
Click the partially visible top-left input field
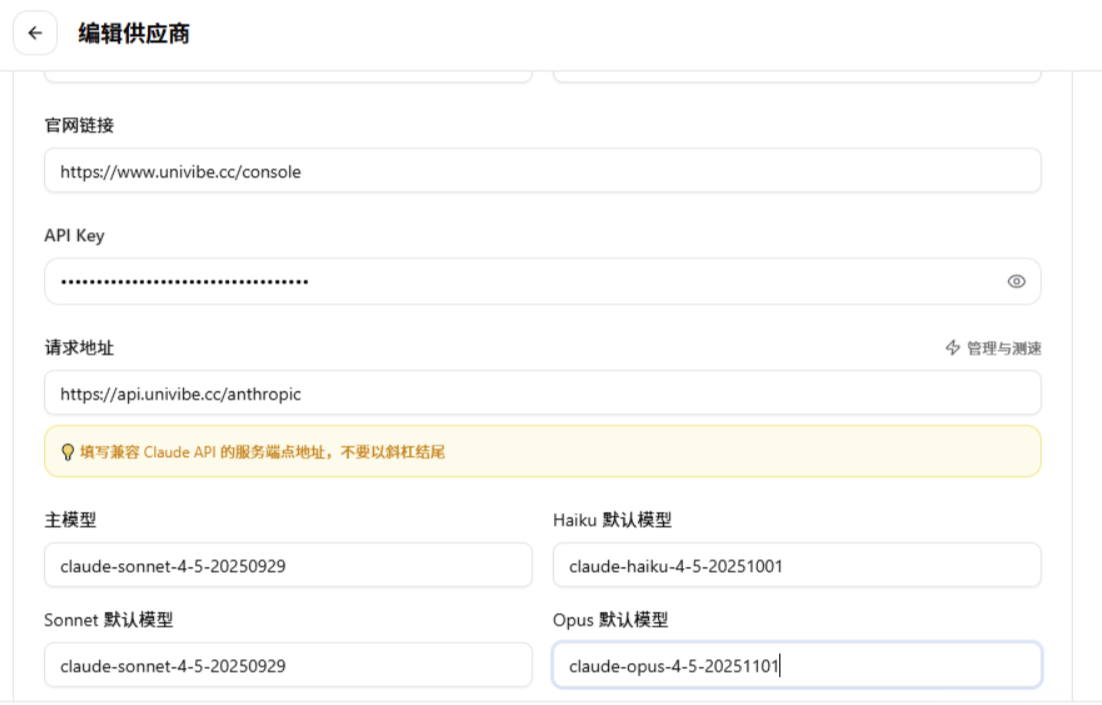(x=288, y=77)
